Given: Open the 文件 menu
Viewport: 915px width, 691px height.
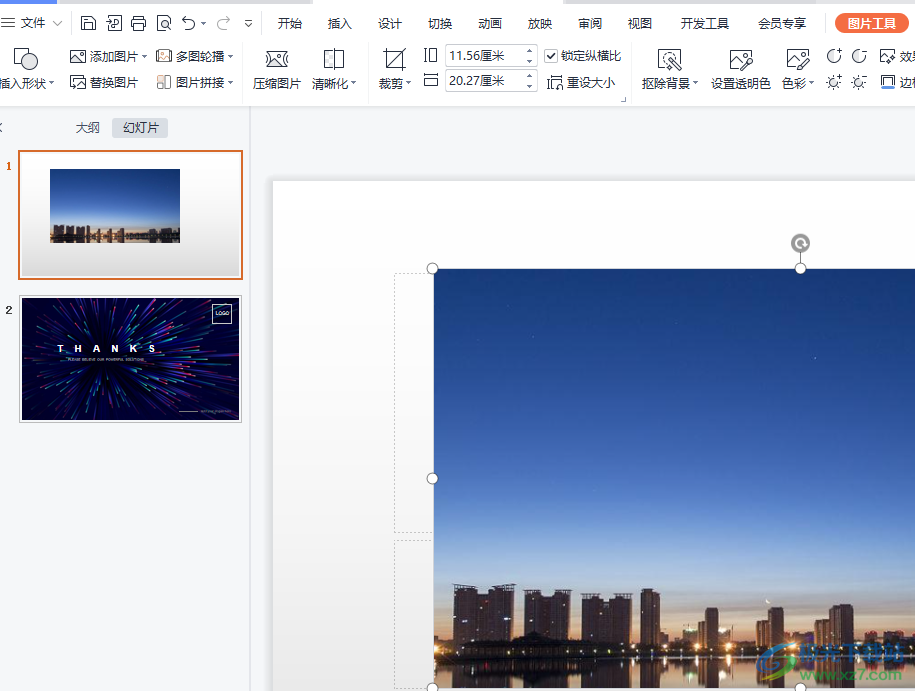Looking at the screenshot, I should tap(33, 23).
